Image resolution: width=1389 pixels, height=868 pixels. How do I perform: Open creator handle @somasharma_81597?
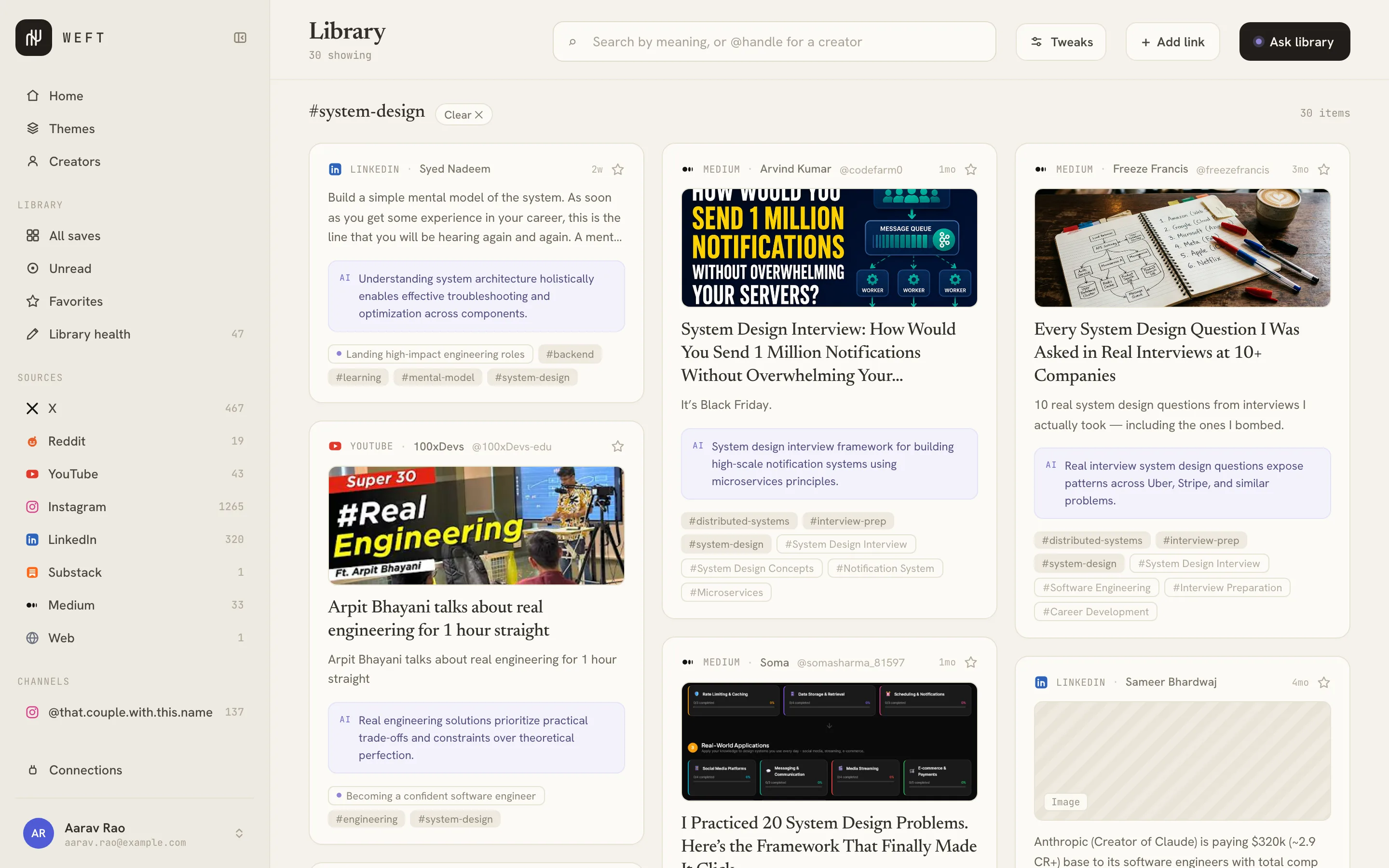pos(851,663)
